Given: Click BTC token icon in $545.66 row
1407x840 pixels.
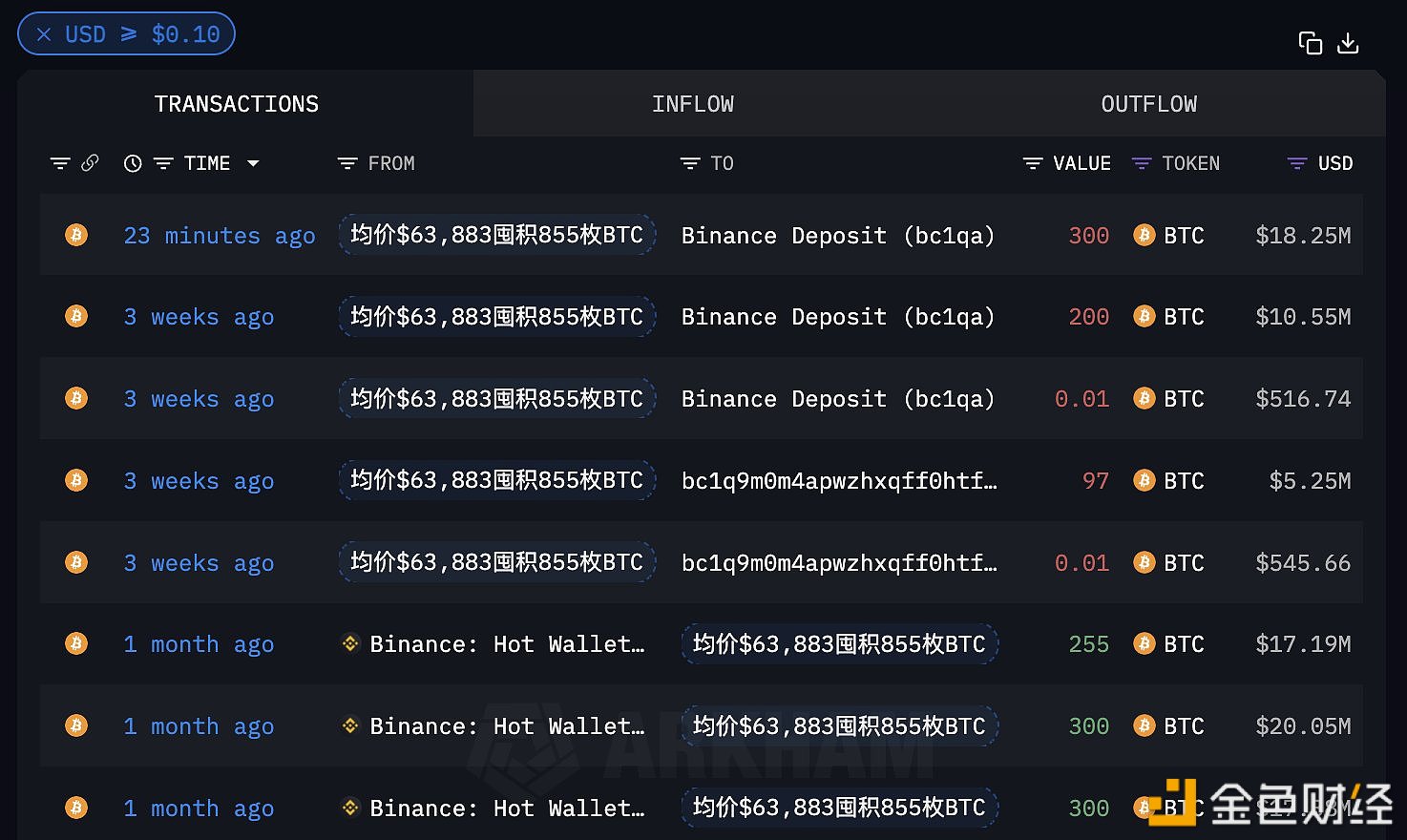Looking at the screenshot, I should click(1144, 563).
